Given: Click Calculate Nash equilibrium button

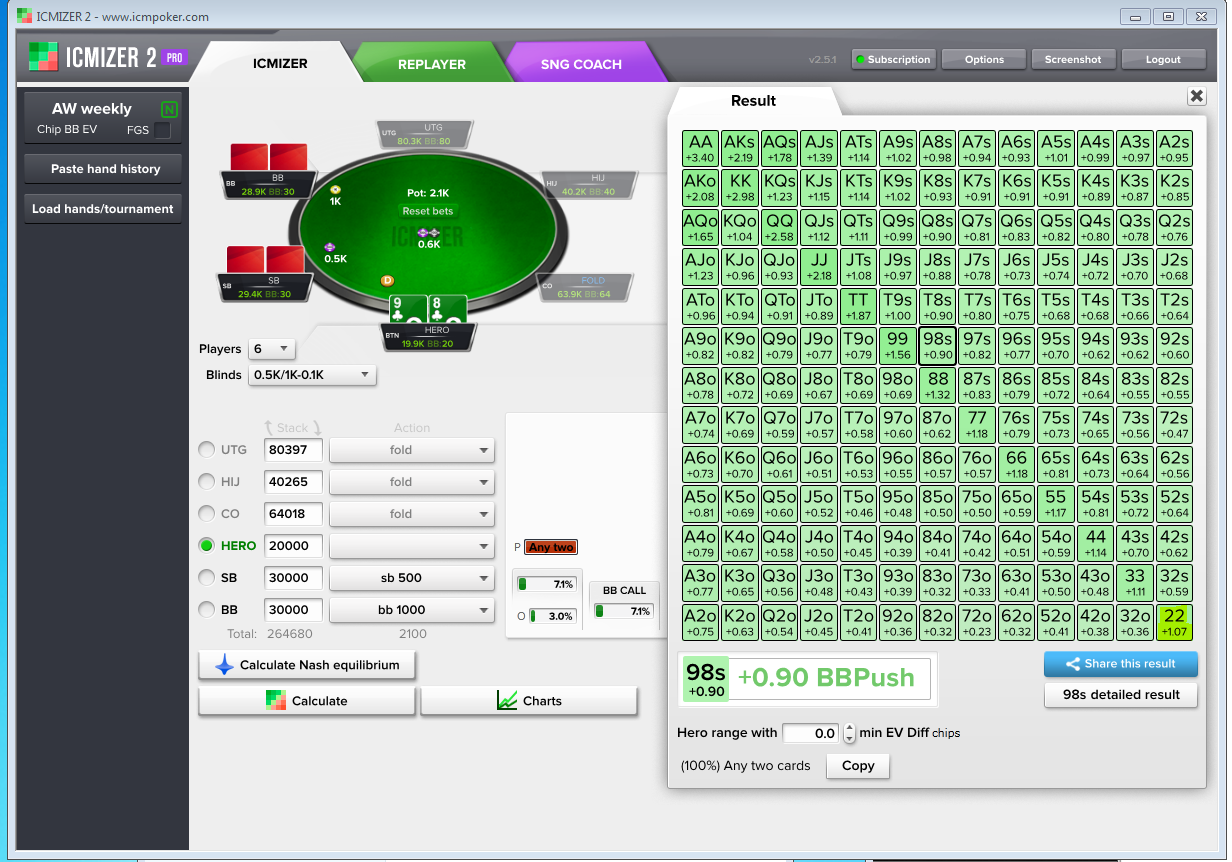Looking at the screenshot, I should (x=307, y=665).
